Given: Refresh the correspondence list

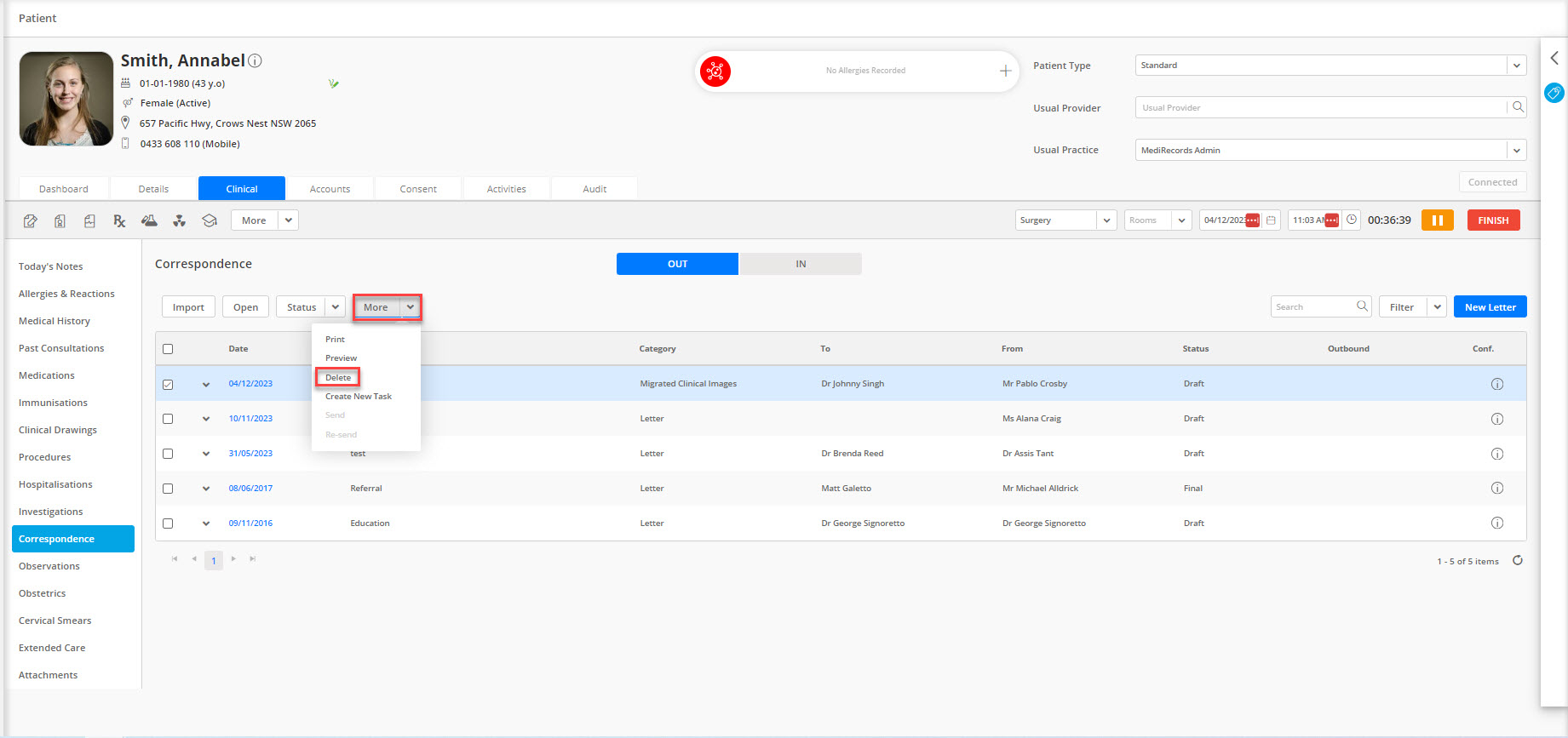Looking at the screenshot, I should (x=1518, y=560).
